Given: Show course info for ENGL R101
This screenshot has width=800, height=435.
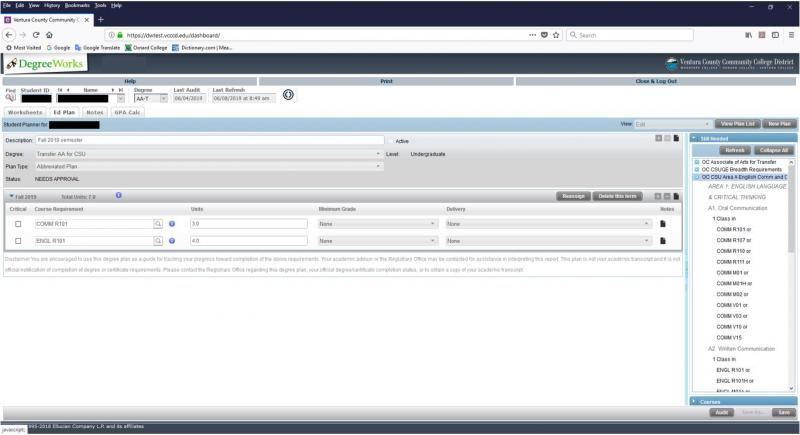Looking at the screenshot, I should click(x=172, y=241).
